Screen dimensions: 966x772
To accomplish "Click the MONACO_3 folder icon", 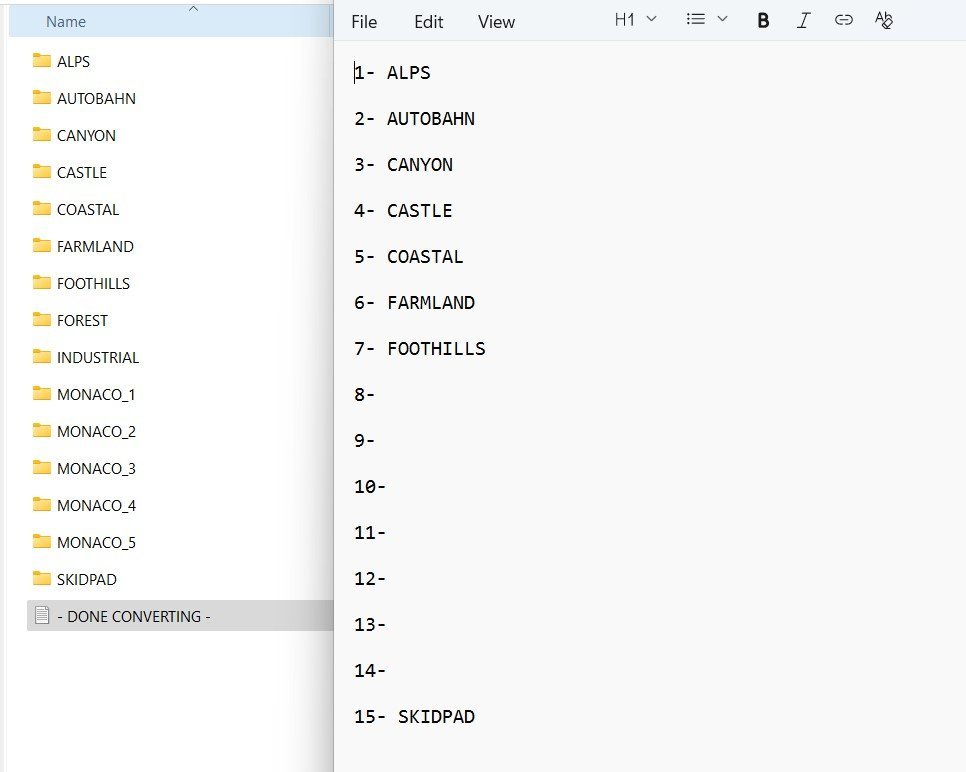I will click(42, 468).
